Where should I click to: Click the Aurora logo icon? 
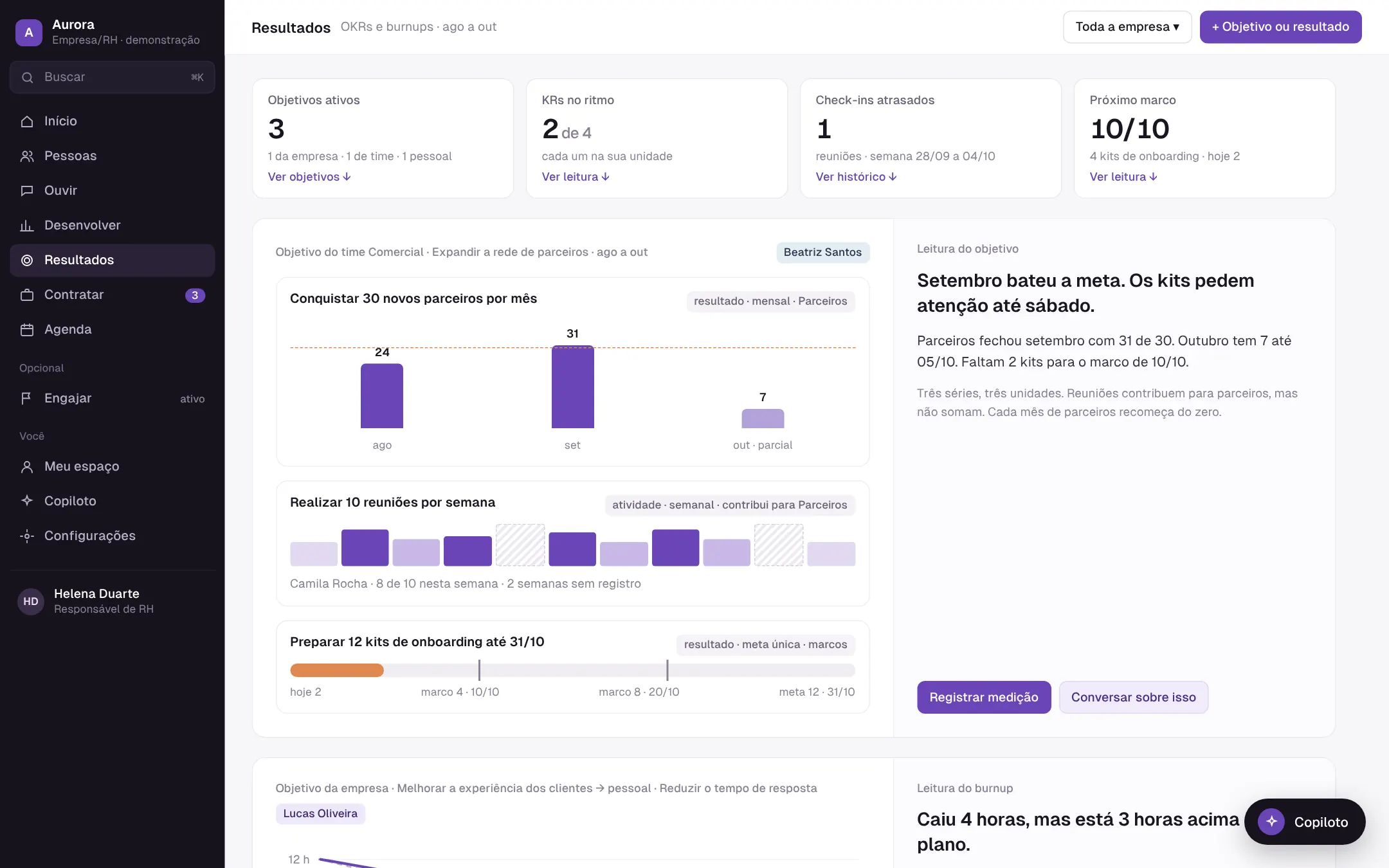point(29,32)
